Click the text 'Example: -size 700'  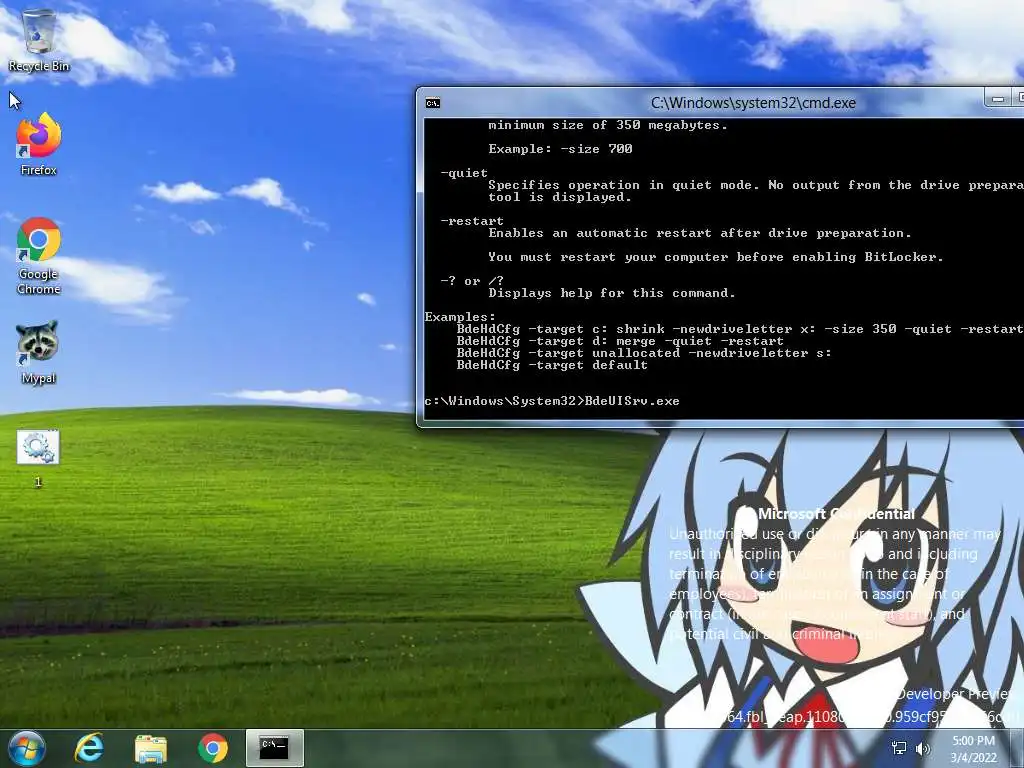560,149
